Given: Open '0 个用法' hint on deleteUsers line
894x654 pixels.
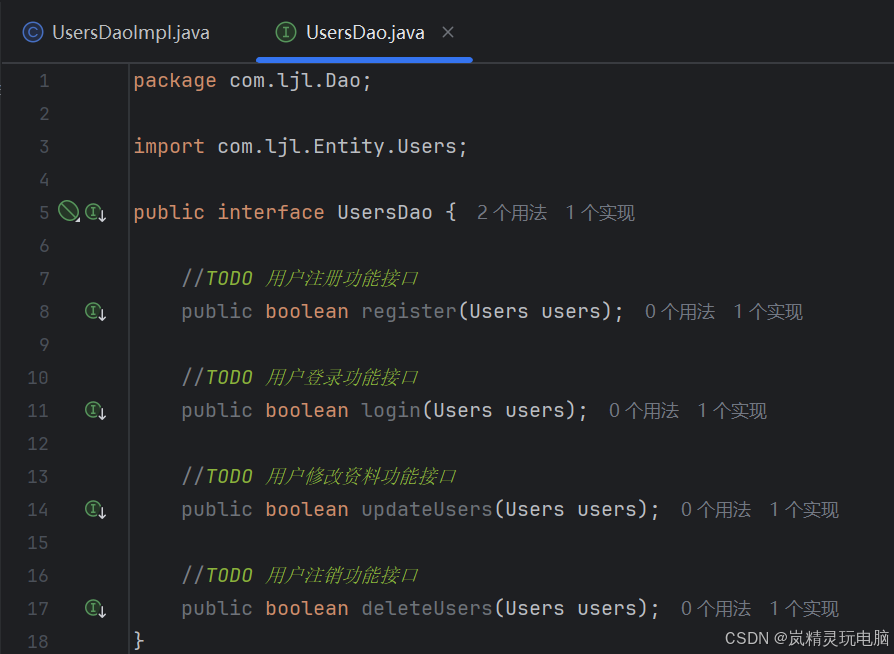Looking at the screenshot, I should coord(716,608).
